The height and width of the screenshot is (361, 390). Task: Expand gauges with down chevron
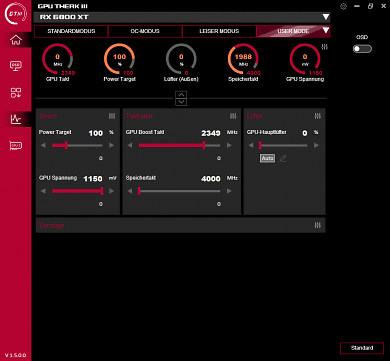pos(181,102)
